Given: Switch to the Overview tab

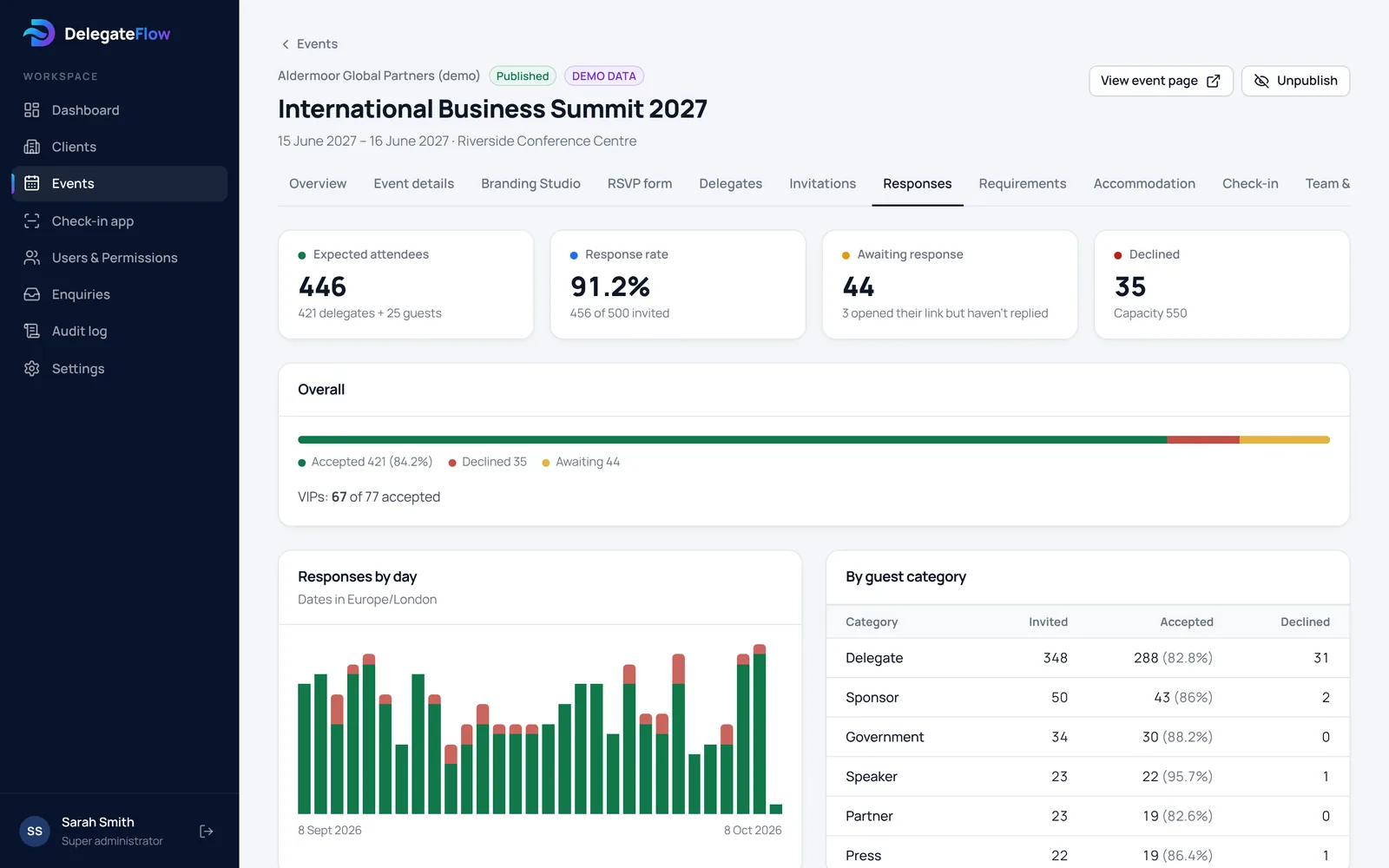Looking at the screenshot, I should [318, 184].
